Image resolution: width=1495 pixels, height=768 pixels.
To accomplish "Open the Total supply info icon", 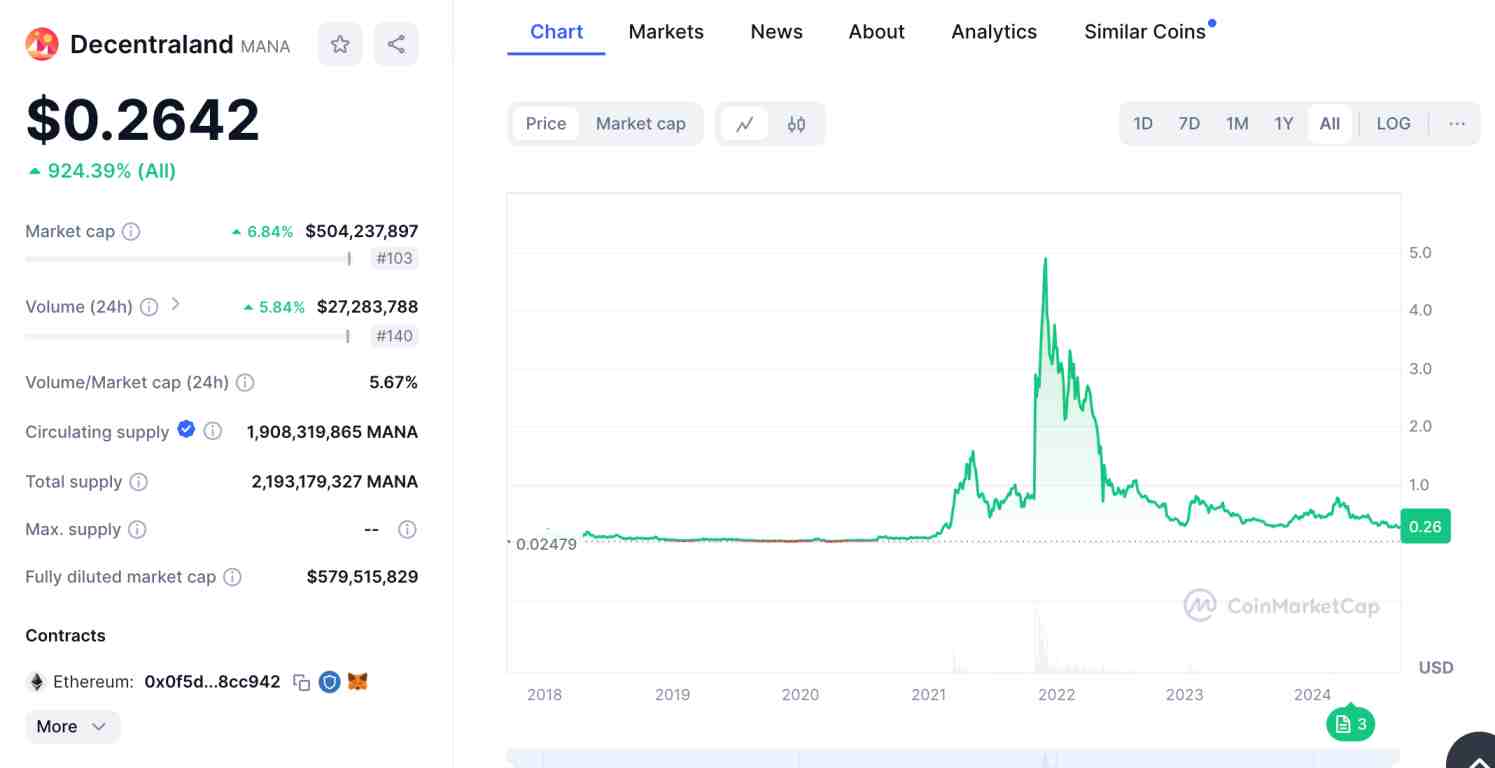I will pyautogui.click(x=139, y=481).
